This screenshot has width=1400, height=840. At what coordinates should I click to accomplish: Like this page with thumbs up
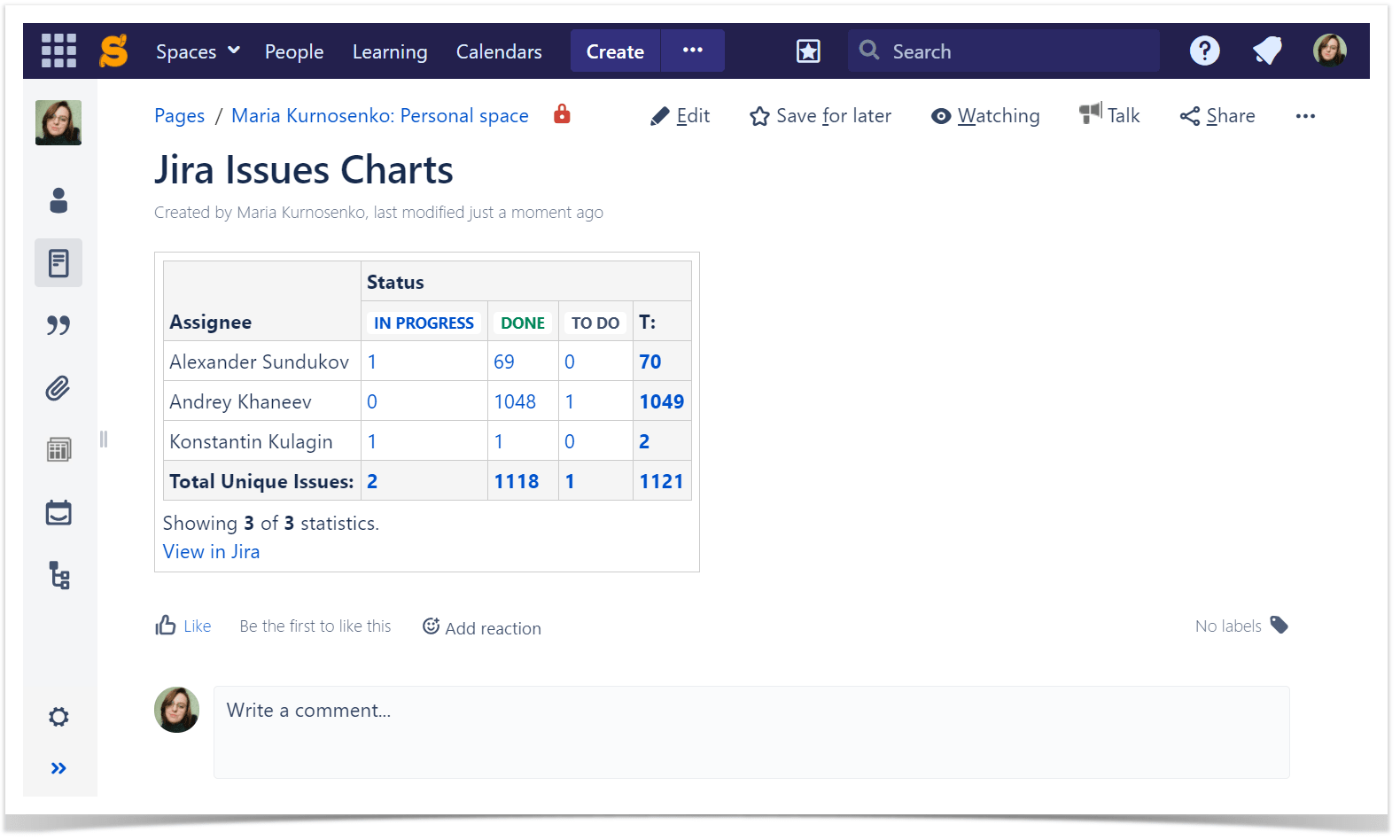pyautogui.click(x=183, y=626)
